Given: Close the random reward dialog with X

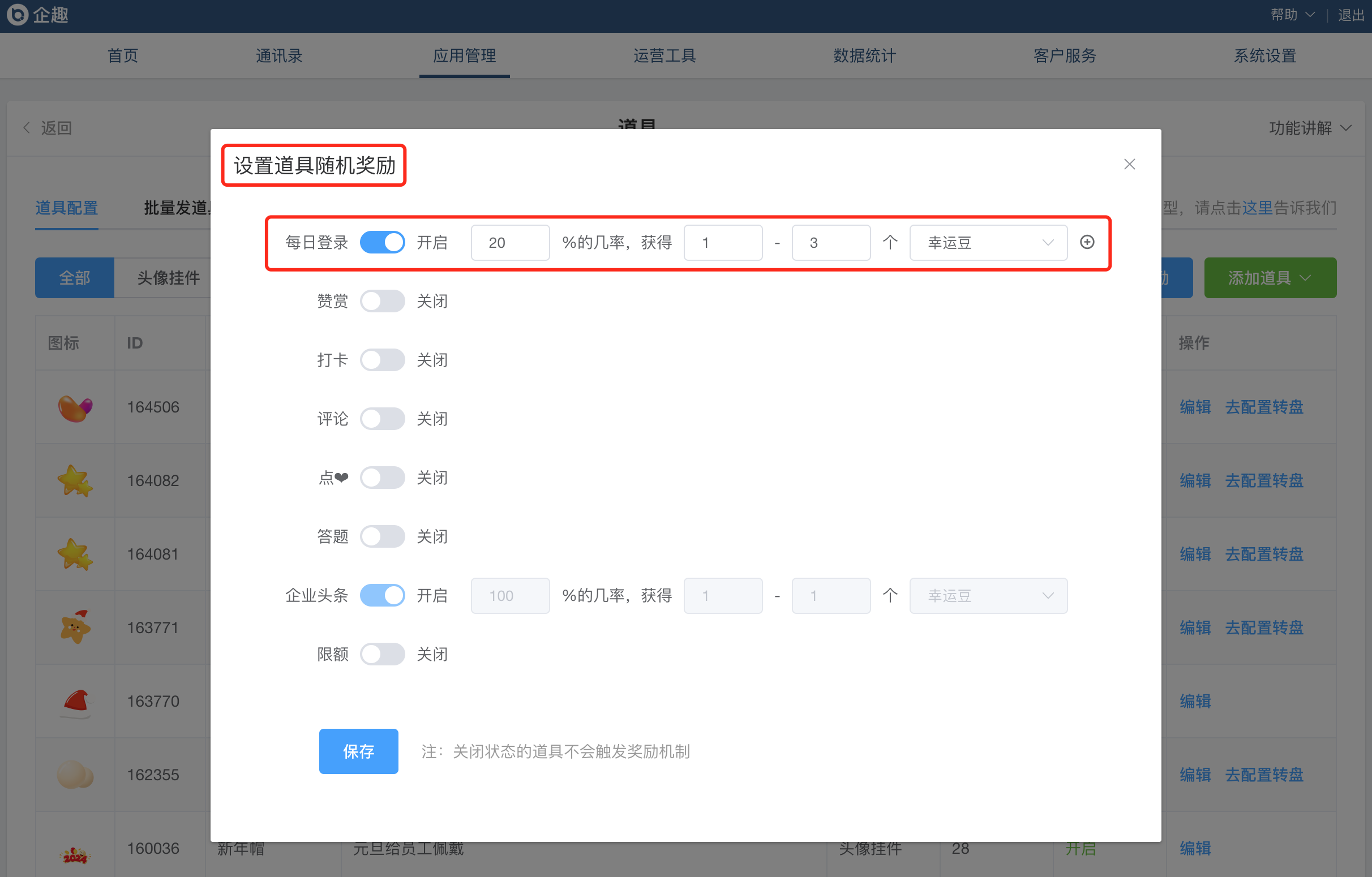Looking at the screenshot, I should [1129, 164].
